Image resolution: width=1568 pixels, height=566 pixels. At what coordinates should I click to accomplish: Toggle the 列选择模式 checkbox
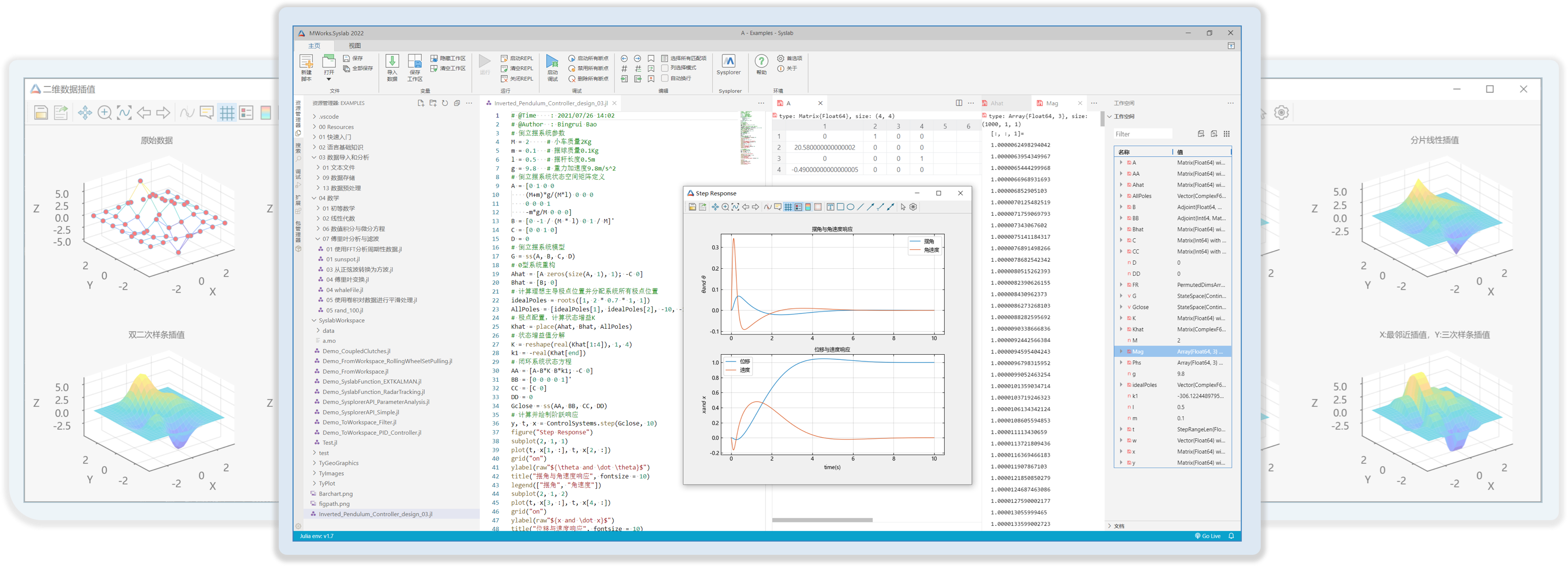(665, 68)
